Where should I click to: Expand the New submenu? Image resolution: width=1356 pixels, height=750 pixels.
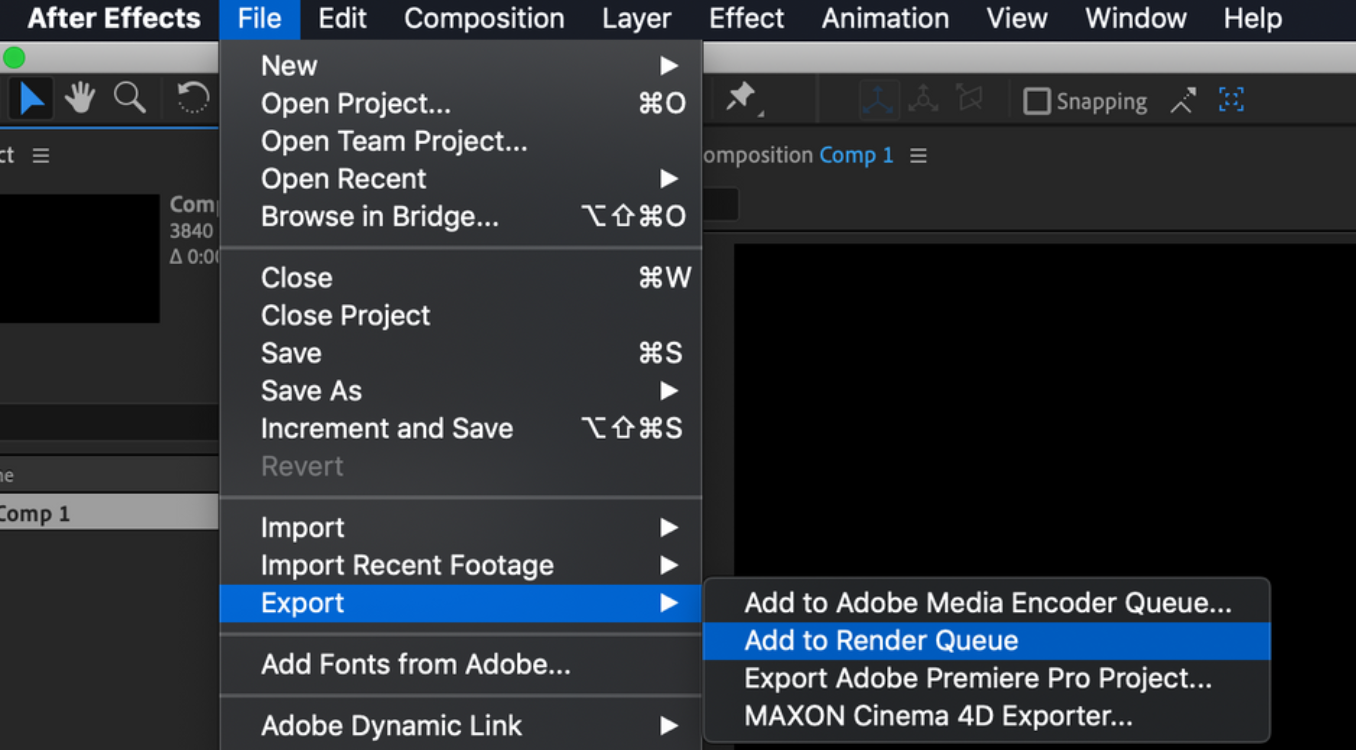tap(289, 65)
